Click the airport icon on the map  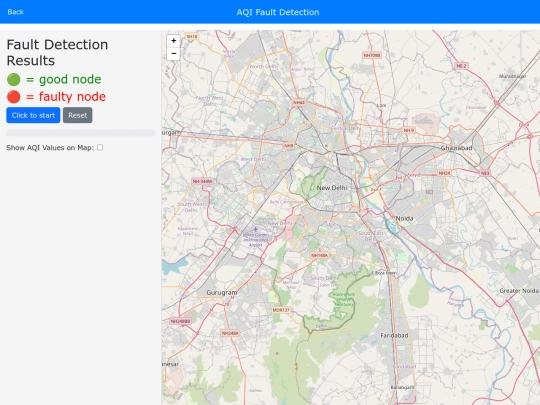[255, 229]
